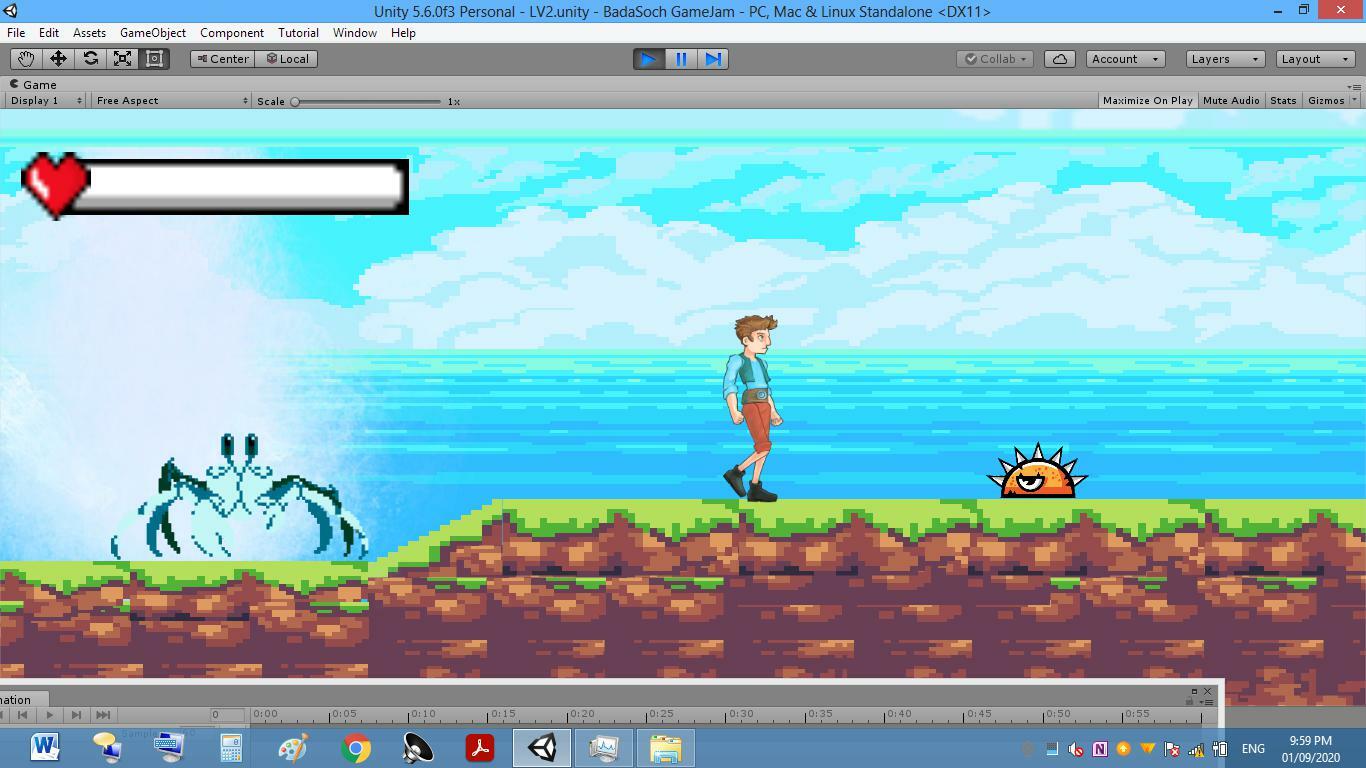
Task: Expand the Layers dropdown
Action: pyautogui.click(x=1225, y=59)
